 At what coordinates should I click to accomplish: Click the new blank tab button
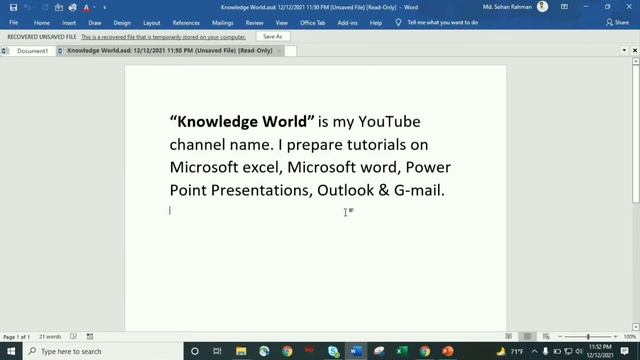pos(290,51)
